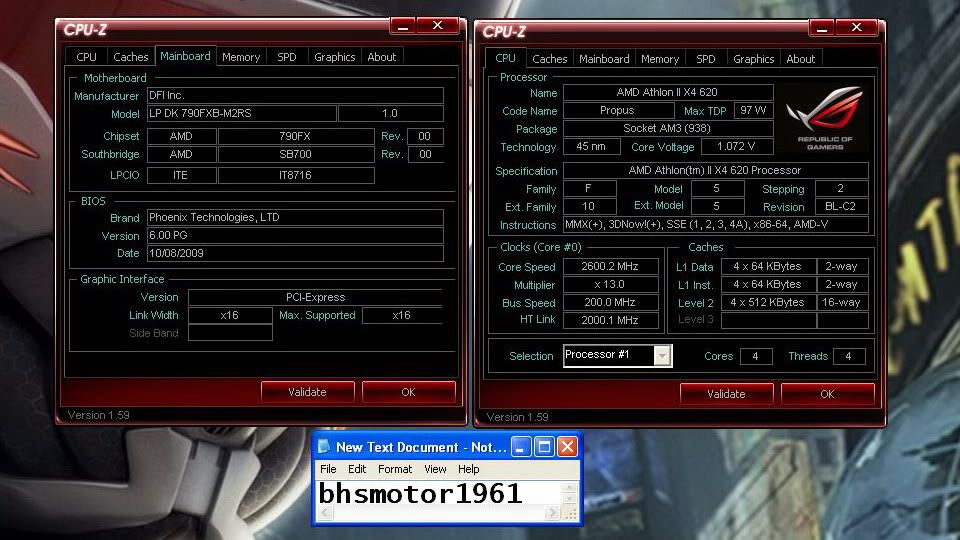Click the Name field AMD Athlon II X4 620

668,92
